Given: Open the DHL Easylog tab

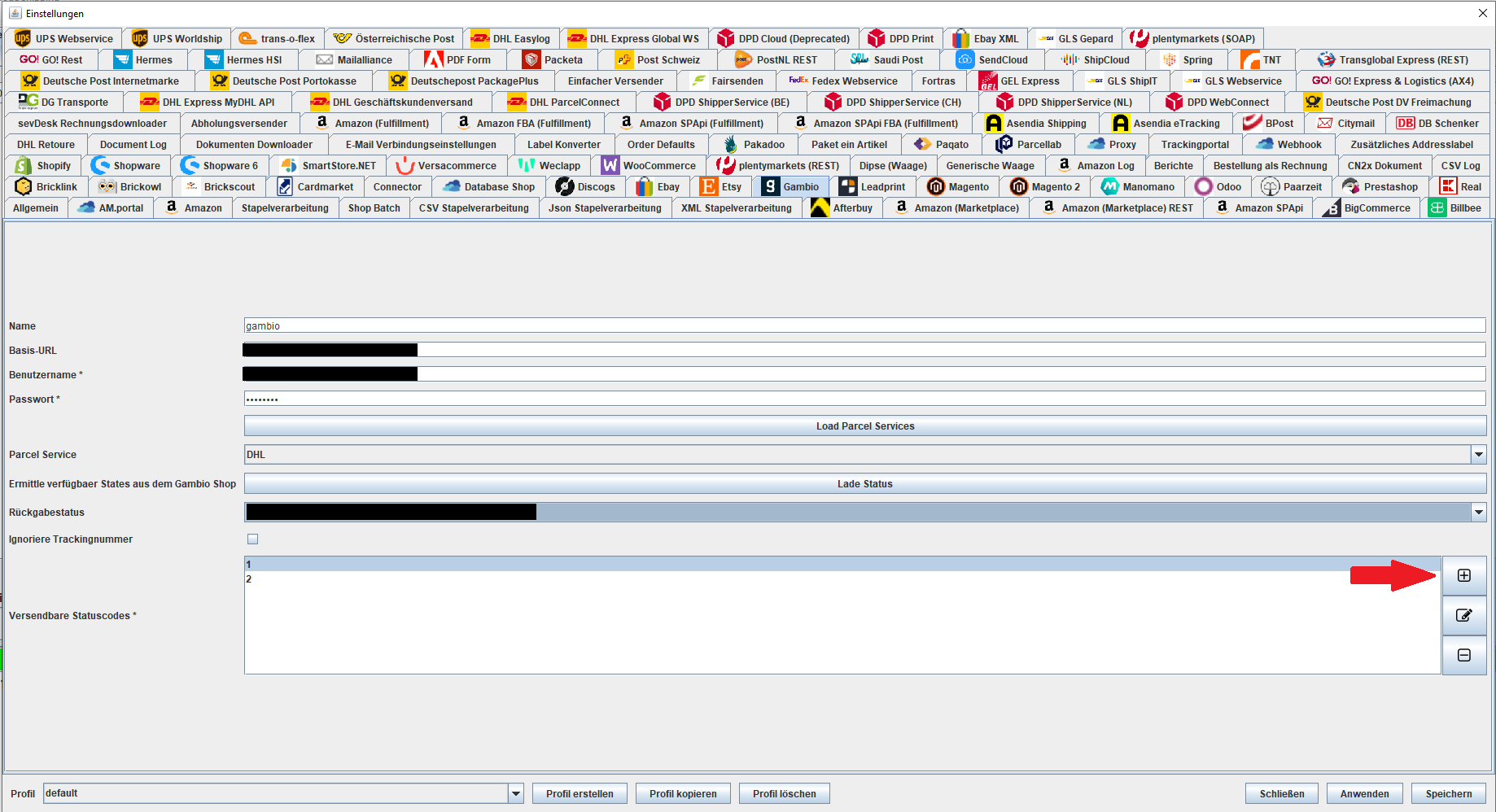Looking at the screenshot, I should 511,38.
